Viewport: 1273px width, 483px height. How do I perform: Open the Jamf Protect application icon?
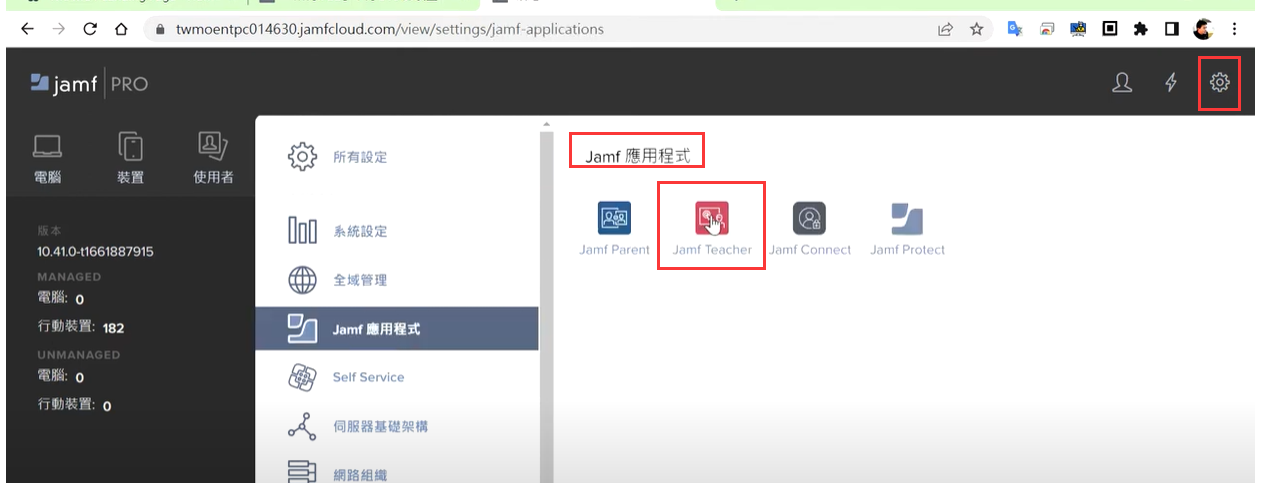pyautogui.click(x=907, y=218)
